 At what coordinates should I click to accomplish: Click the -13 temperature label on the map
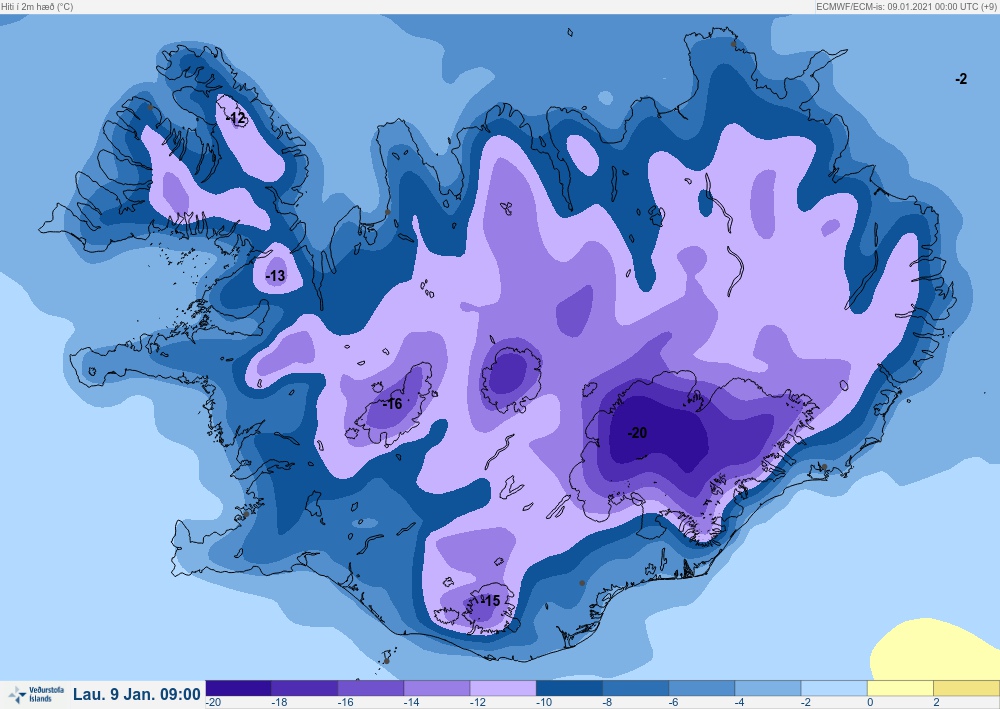click(276, 276)
